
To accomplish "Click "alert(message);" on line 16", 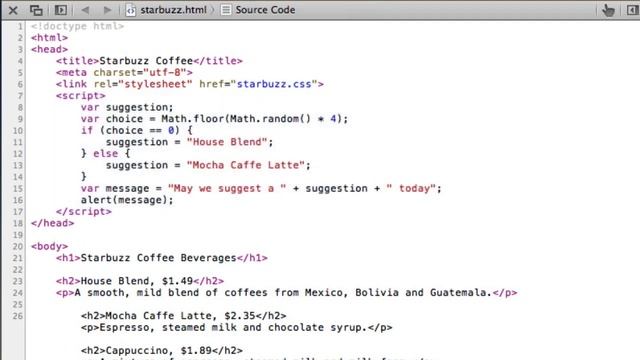I will (x=127, y=200).
